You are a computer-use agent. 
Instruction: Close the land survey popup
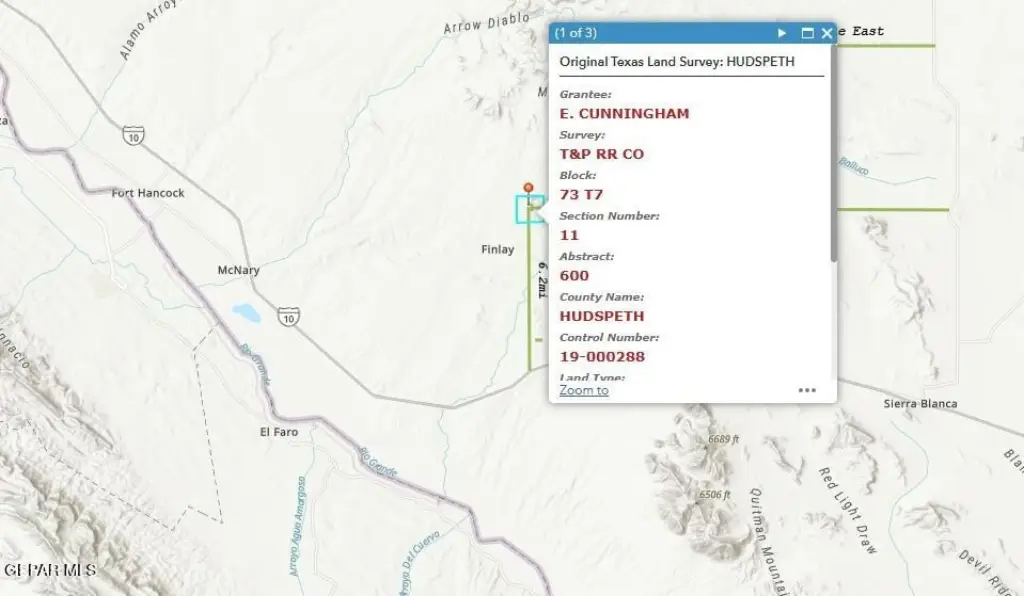(x=827, y=33)
